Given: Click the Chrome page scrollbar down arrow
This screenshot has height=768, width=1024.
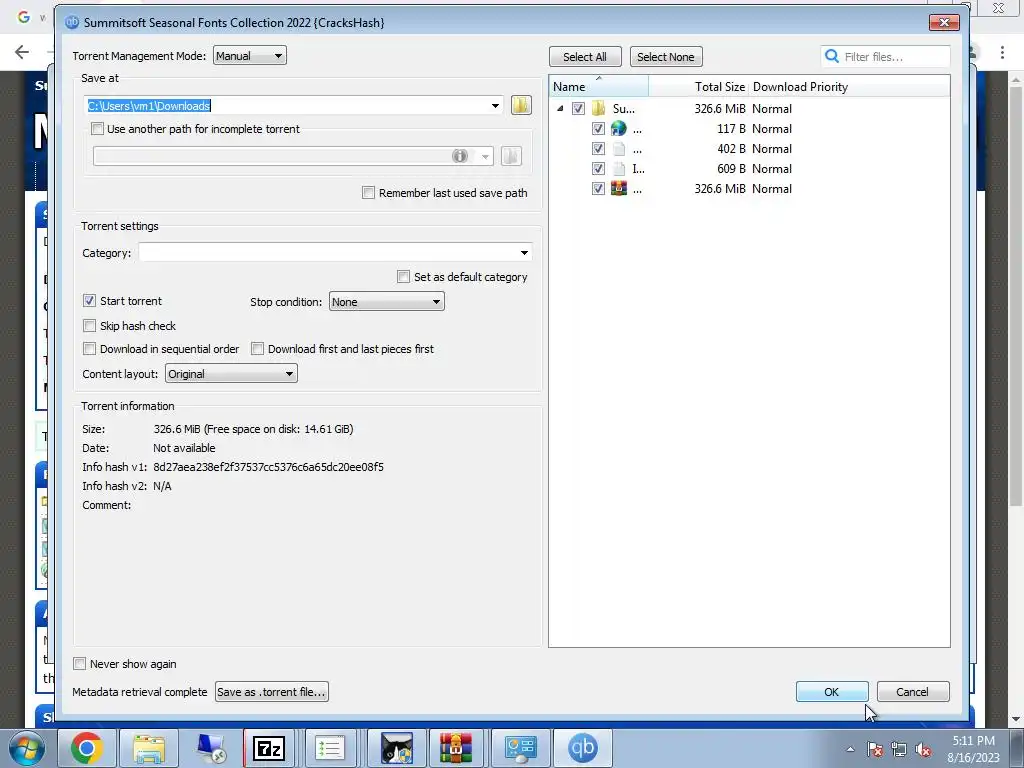Looking at the screenshot, I should pyautogui.click(x=1016, y=719).
